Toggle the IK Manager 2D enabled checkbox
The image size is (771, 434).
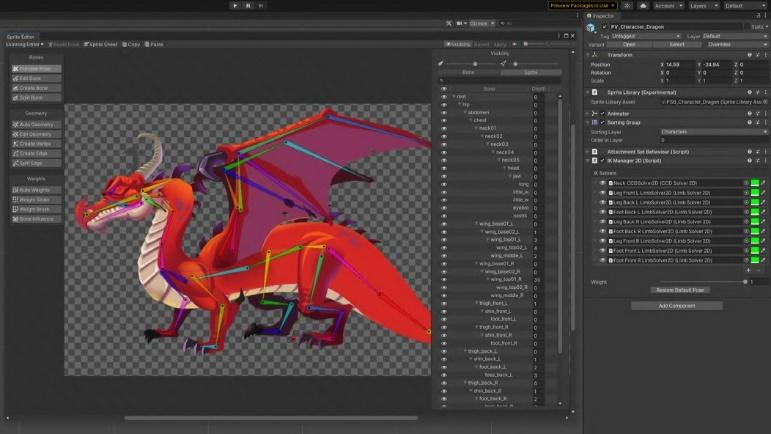pyautogui.click(x=603, y=161)
